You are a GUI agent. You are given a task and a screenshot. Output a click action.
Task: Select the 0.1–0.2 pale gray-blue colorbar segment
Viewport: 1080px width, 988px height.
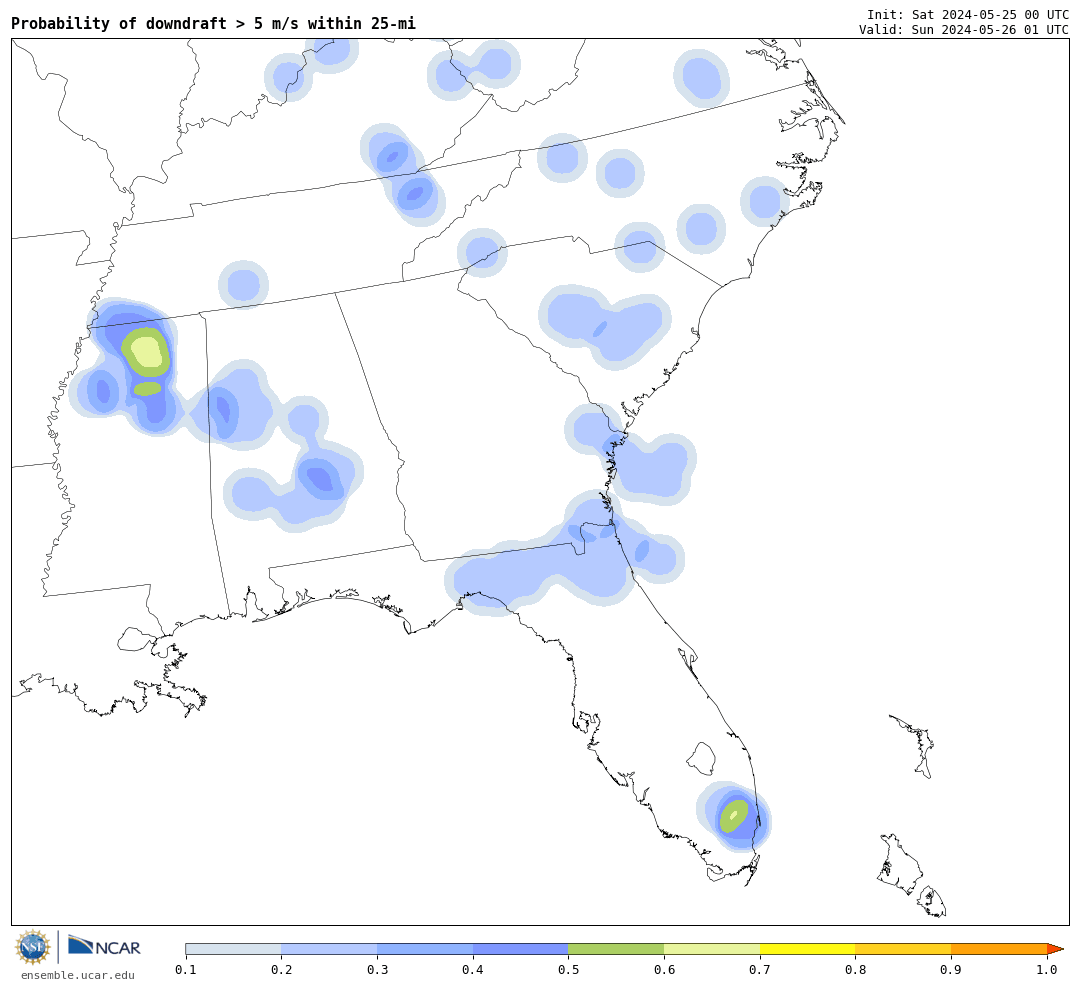(233, 949)
